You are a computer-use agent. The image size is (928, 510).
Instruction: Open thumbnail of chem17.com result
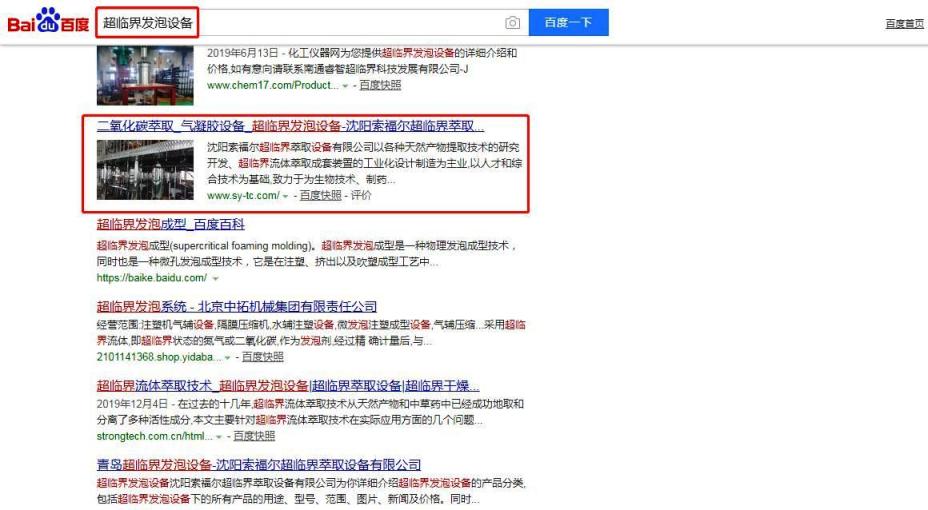point(145,76)
